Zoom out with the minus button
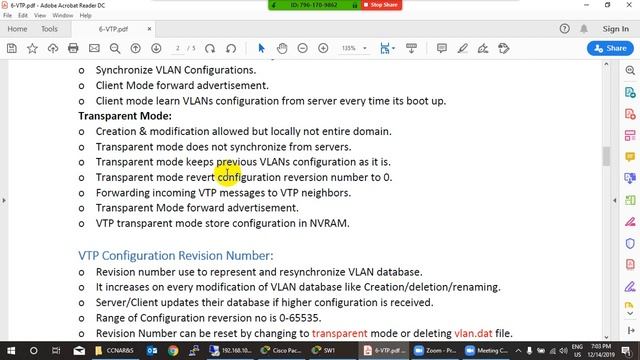Screen dimensions: 640x360 (302, 49)
